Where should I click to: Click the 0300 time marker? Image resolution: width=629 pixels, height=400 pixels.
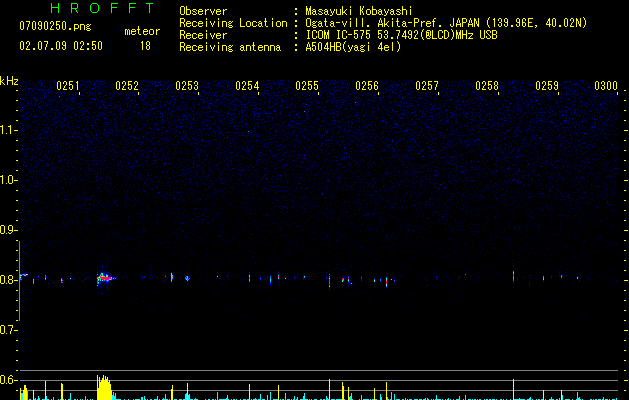(x=606, y=86)
